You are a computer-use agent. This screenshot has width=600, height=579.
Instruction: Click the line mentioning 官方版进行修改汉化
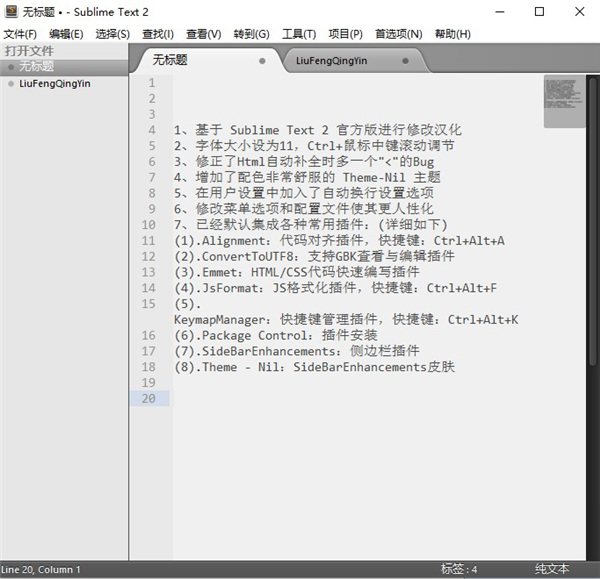point(318,130)
